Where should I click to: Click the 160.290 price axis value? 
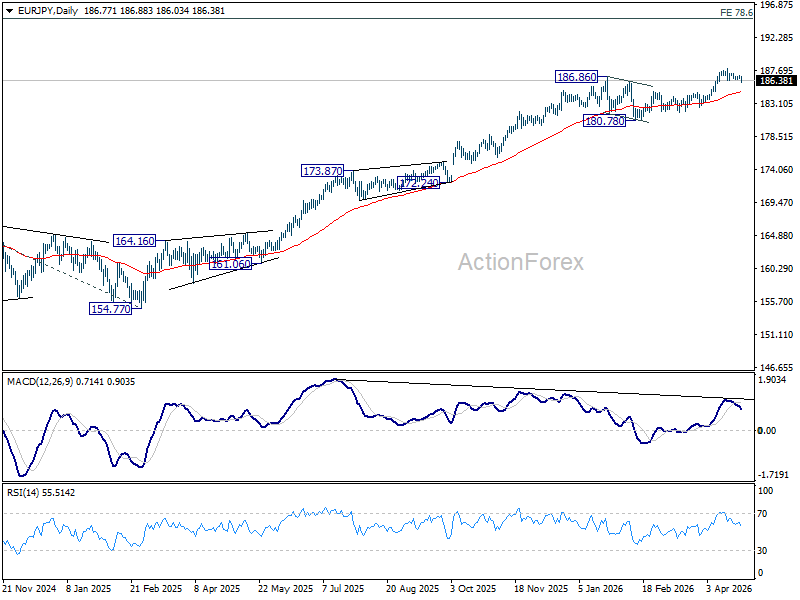coord(777,268)
